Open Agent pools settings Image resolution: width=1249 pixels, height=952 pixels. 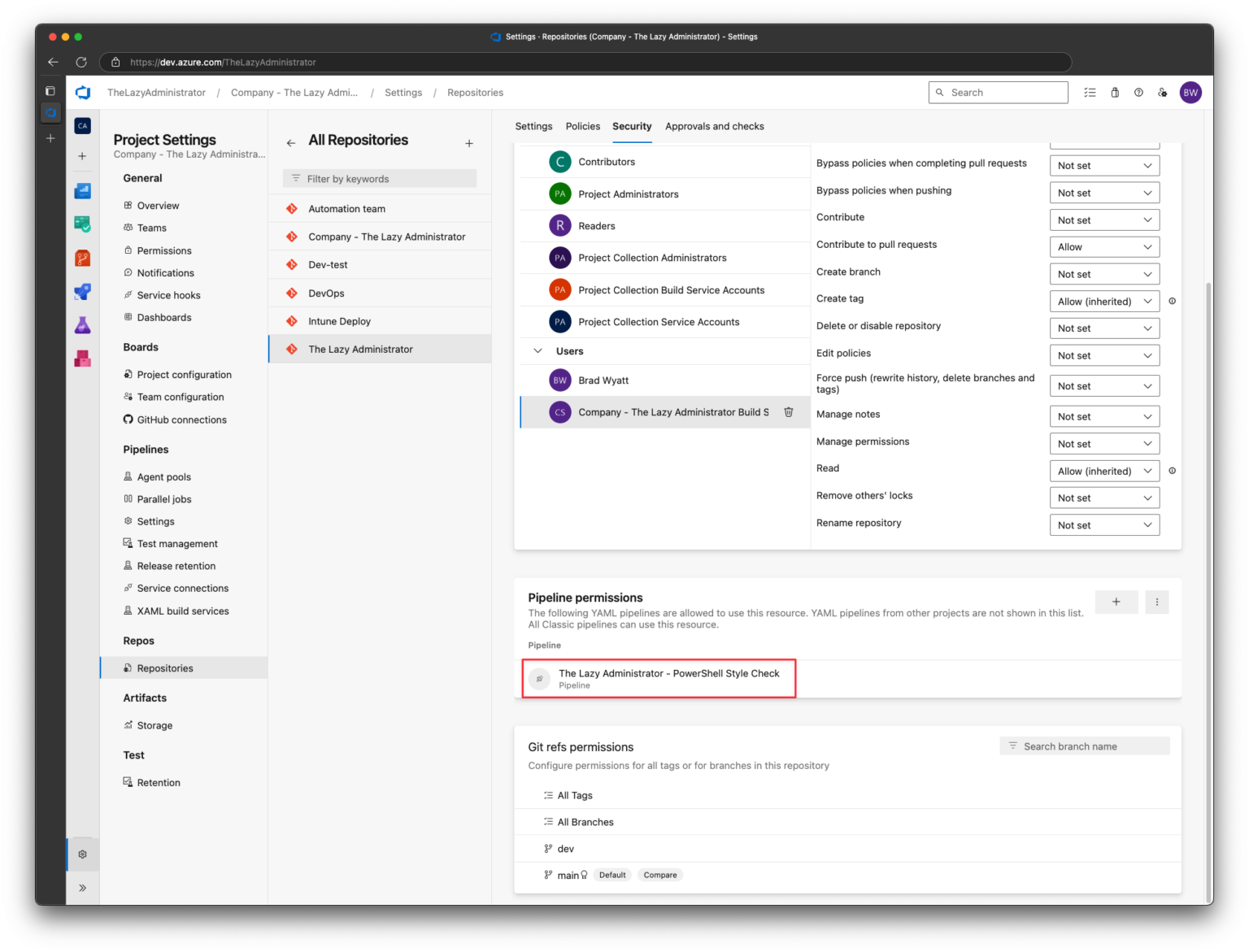(x=164, y=477)
